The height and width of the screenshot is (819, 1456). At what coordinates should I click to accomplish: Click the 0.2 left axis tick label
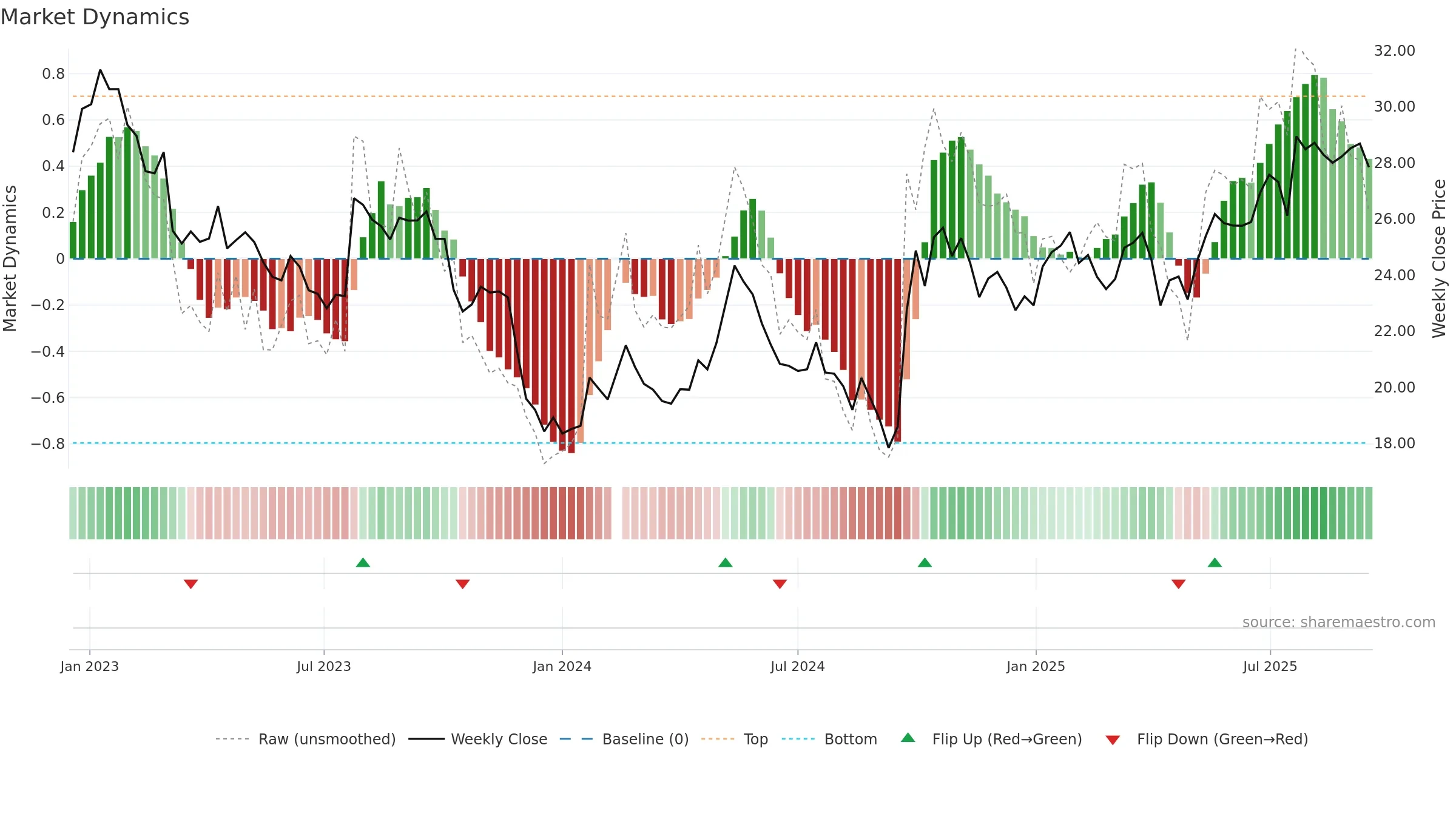coord(53,212)
